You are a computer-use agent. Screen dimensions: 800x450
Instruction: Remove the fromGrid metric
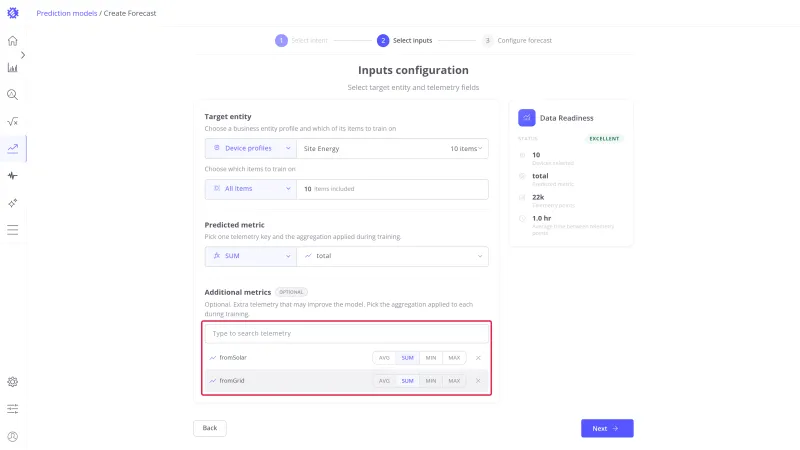(478, 381)
